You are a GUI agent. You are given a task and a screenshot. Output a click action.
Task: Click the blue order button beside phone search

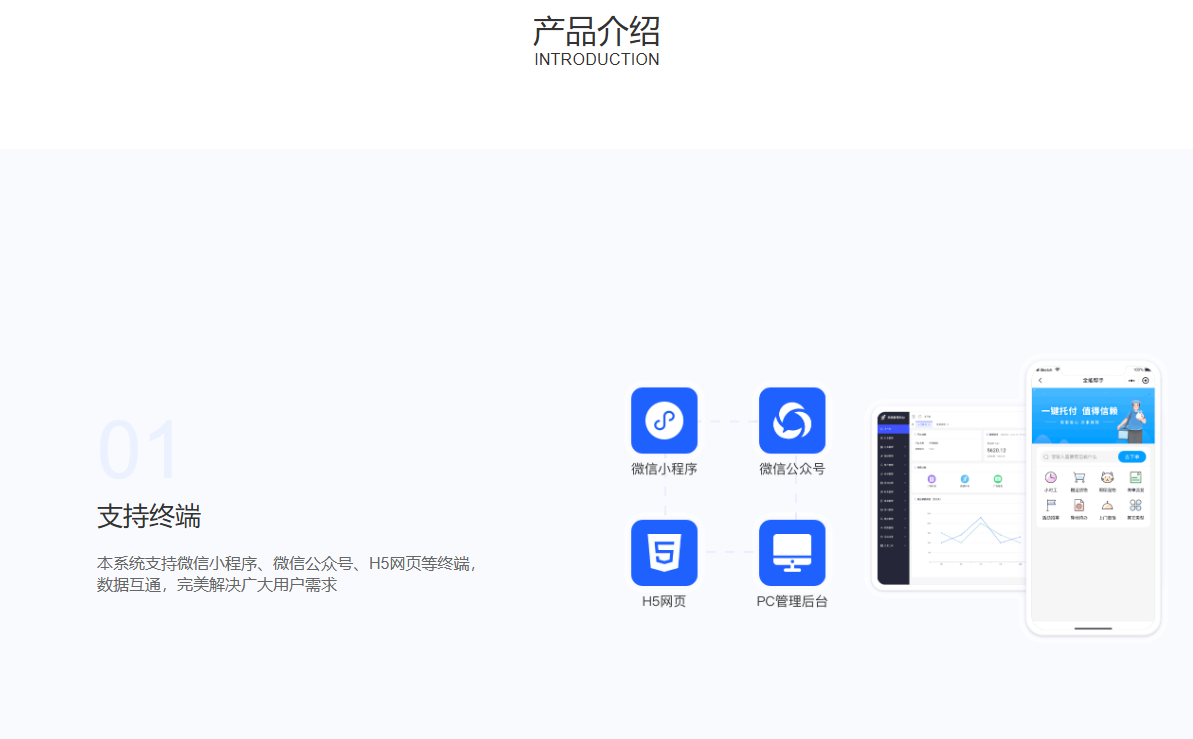1131,457
